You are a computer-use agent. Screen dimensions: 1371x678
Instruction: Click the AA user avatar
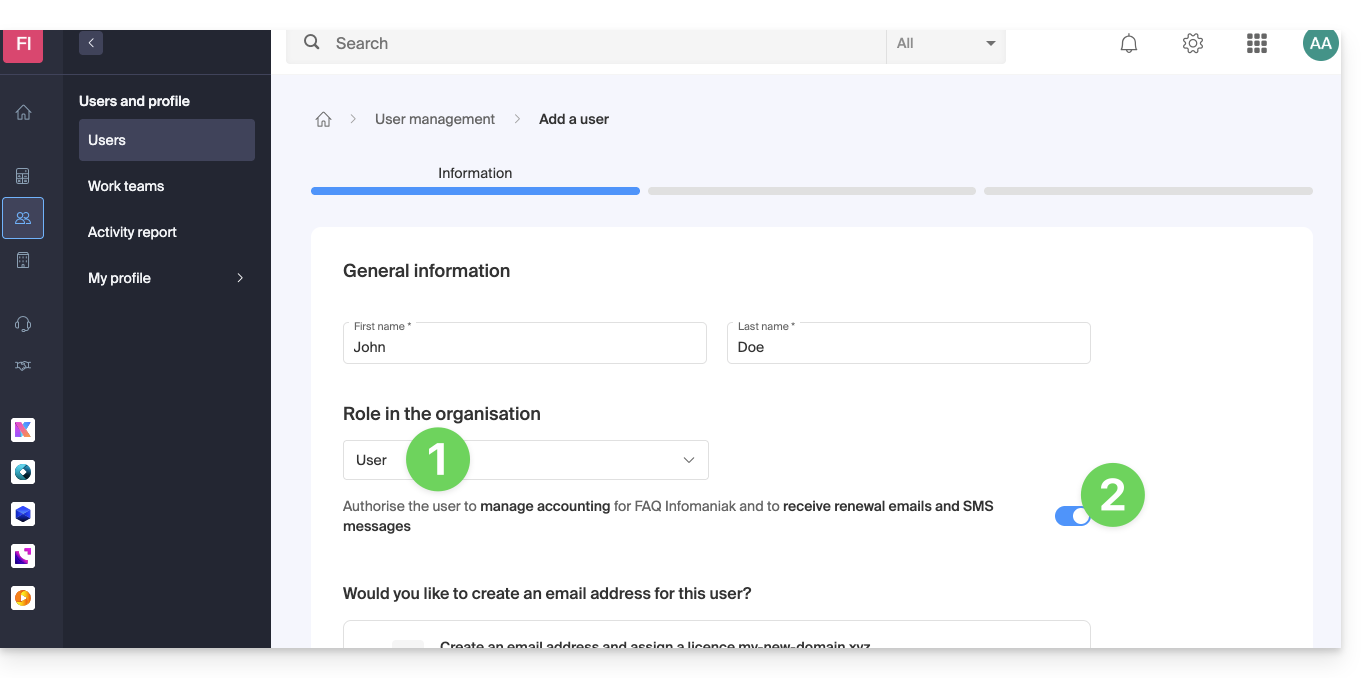1320,44
